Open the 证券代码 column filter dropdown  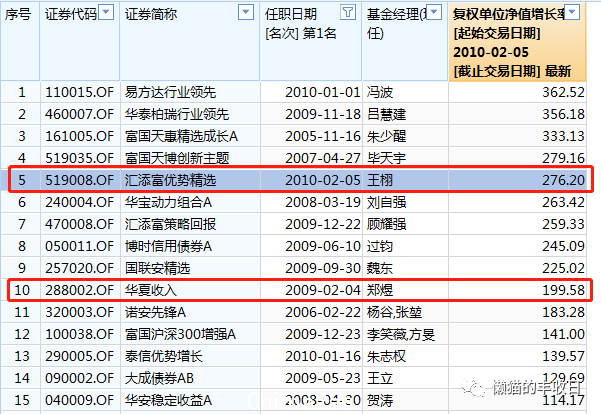(x=106, y=12)
